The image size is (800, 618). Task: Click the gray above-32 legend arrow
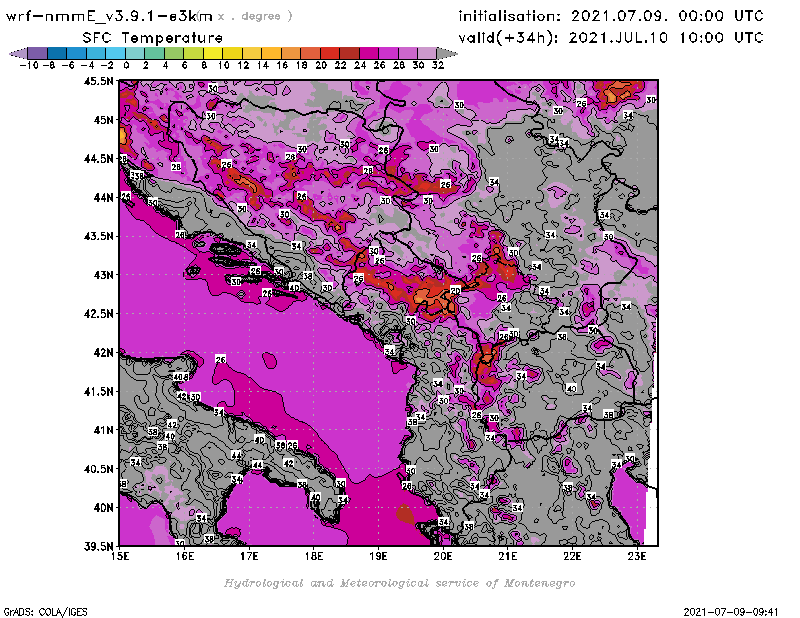(x=447, y=53)
